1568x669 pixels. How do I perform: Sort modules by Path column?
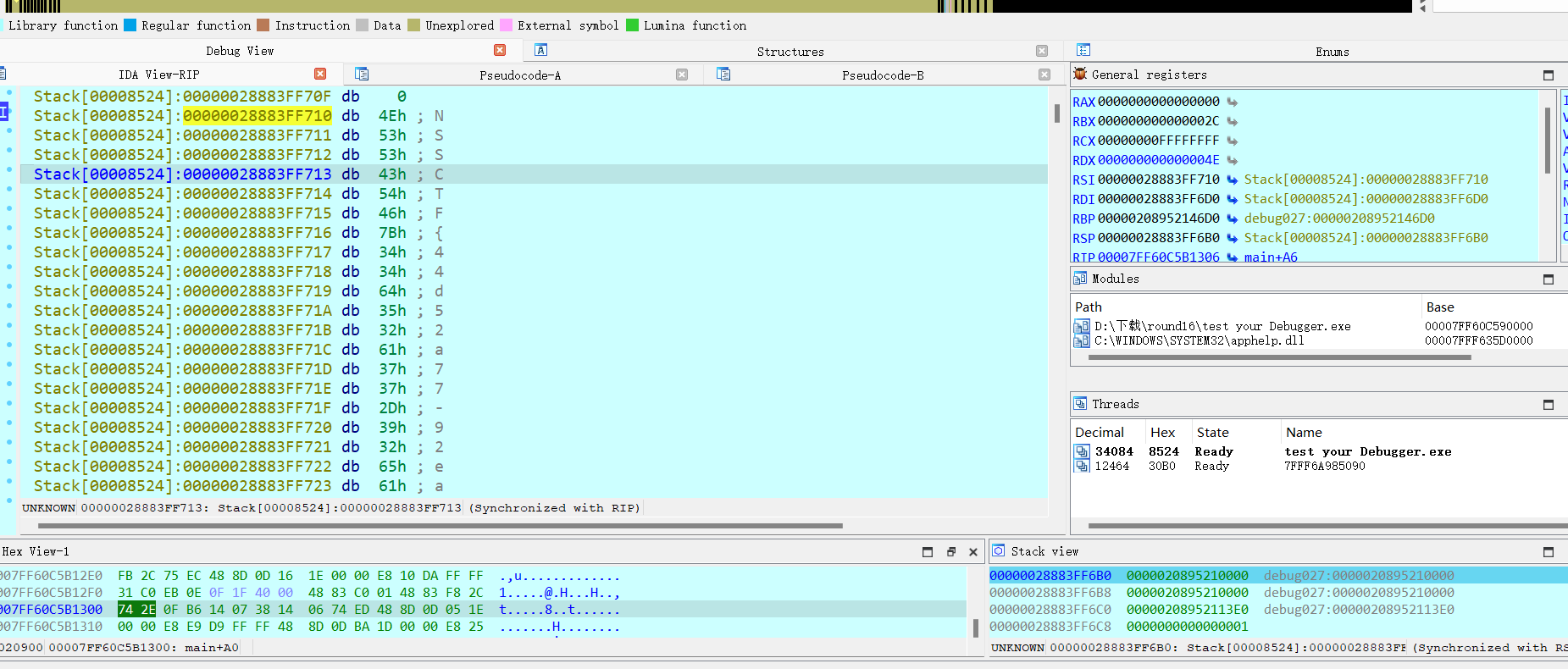(x=1089, y=307)
